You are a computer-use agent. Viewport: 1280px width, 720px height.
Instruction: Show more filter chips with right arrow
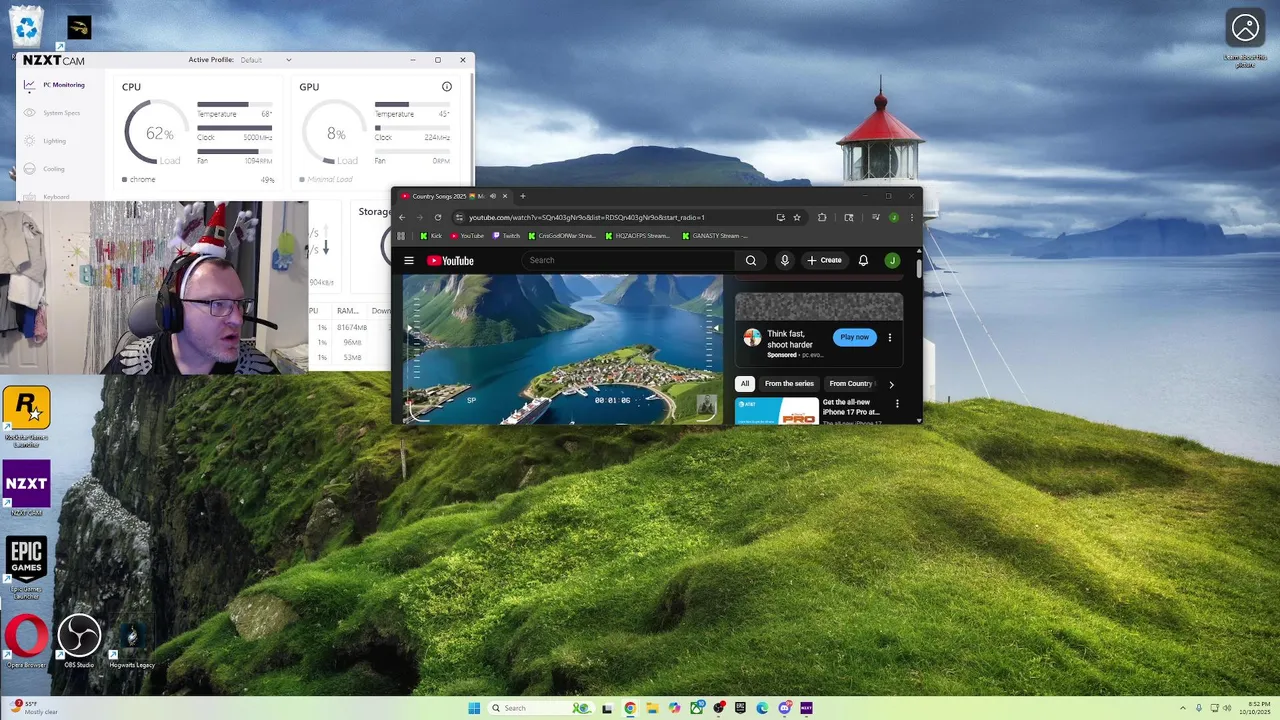click(x=891, y=384)
